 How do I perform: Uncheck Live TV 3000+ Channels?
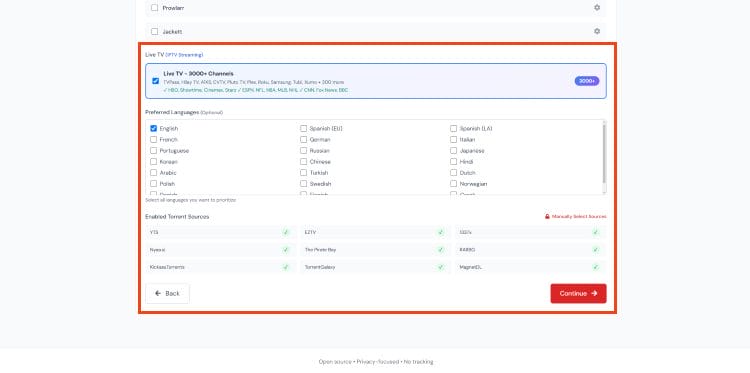[155, 81]
